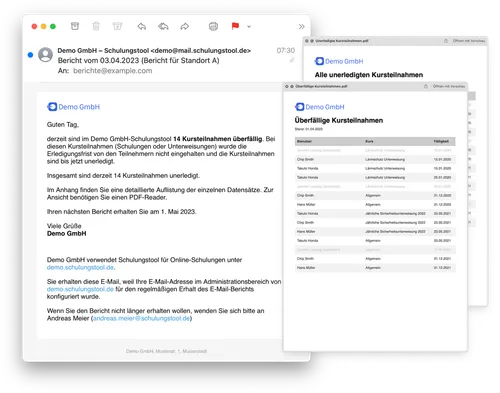Screen dimensions: 500x393
Task: Click the Kurs column header
Action: [x=369, y=141]
